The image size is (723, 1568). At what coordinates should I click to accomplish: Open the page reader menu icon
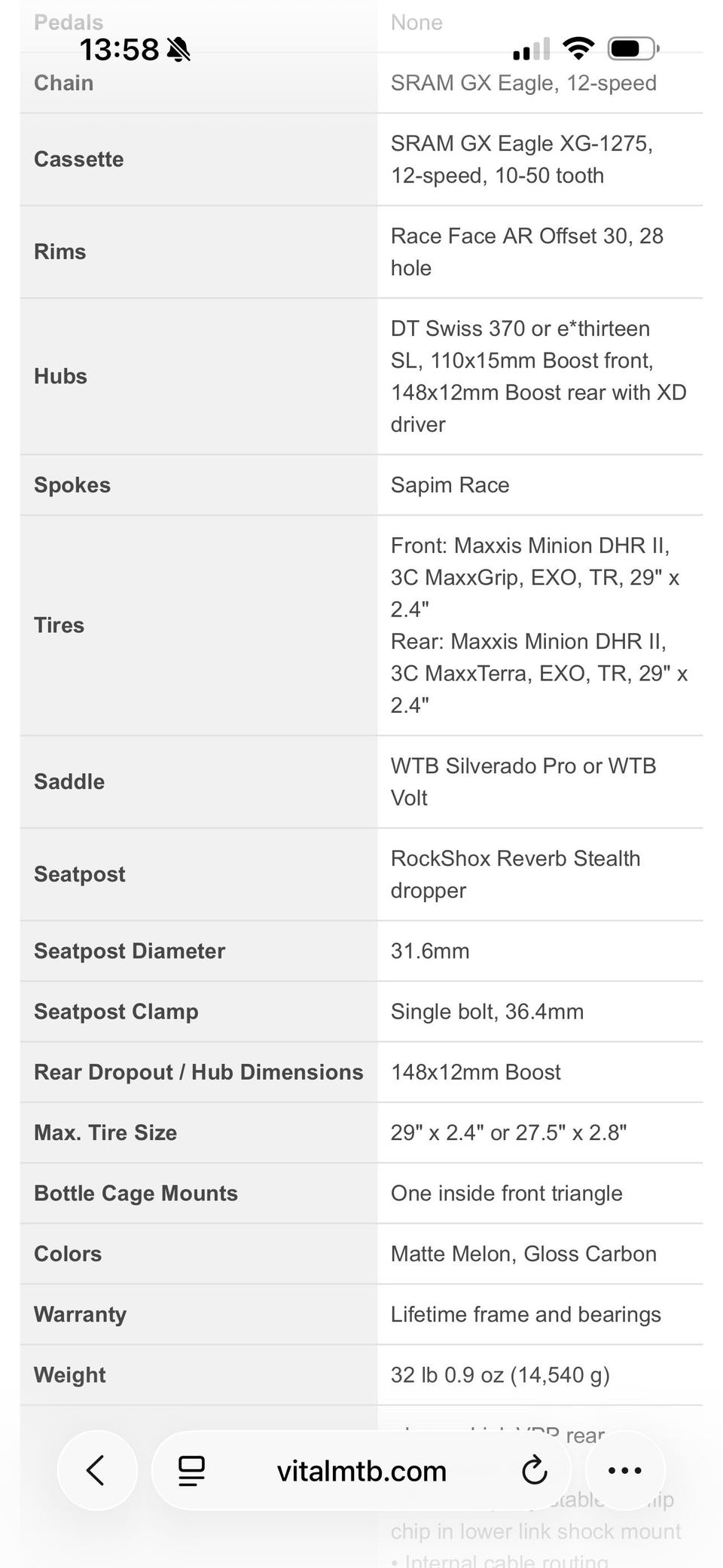(x=191, y=1471)
